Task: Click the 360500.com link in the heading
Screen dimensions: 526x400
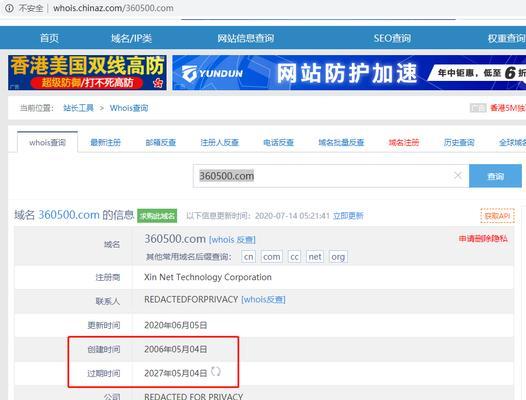Action: pyautogui.click(x=69, y=215)
